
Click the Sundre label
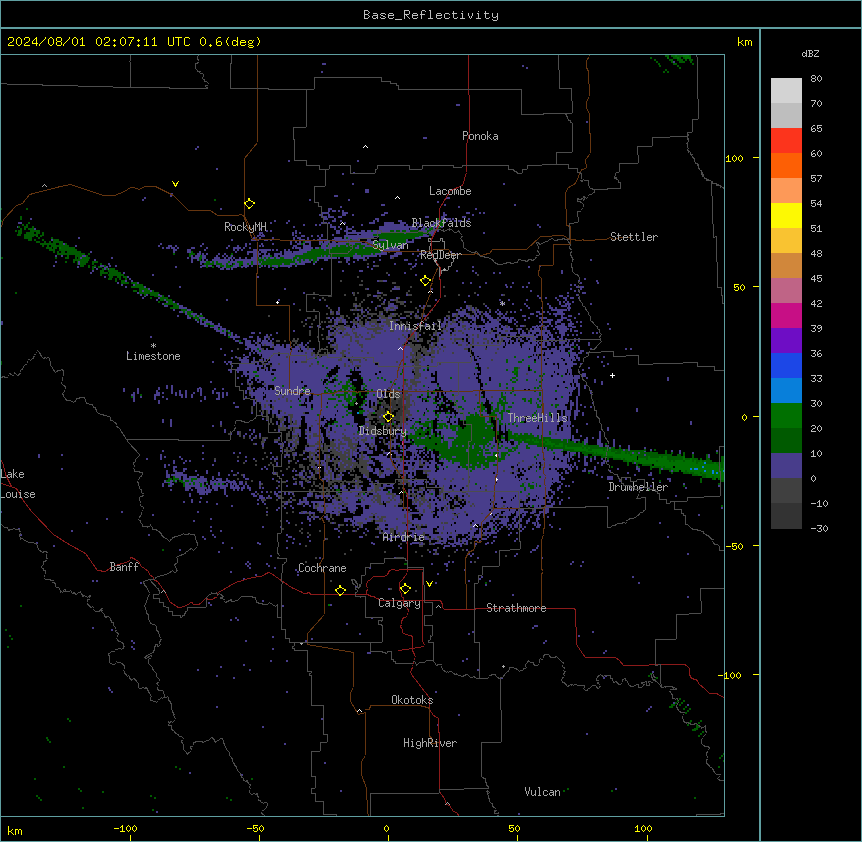[292, 391]
